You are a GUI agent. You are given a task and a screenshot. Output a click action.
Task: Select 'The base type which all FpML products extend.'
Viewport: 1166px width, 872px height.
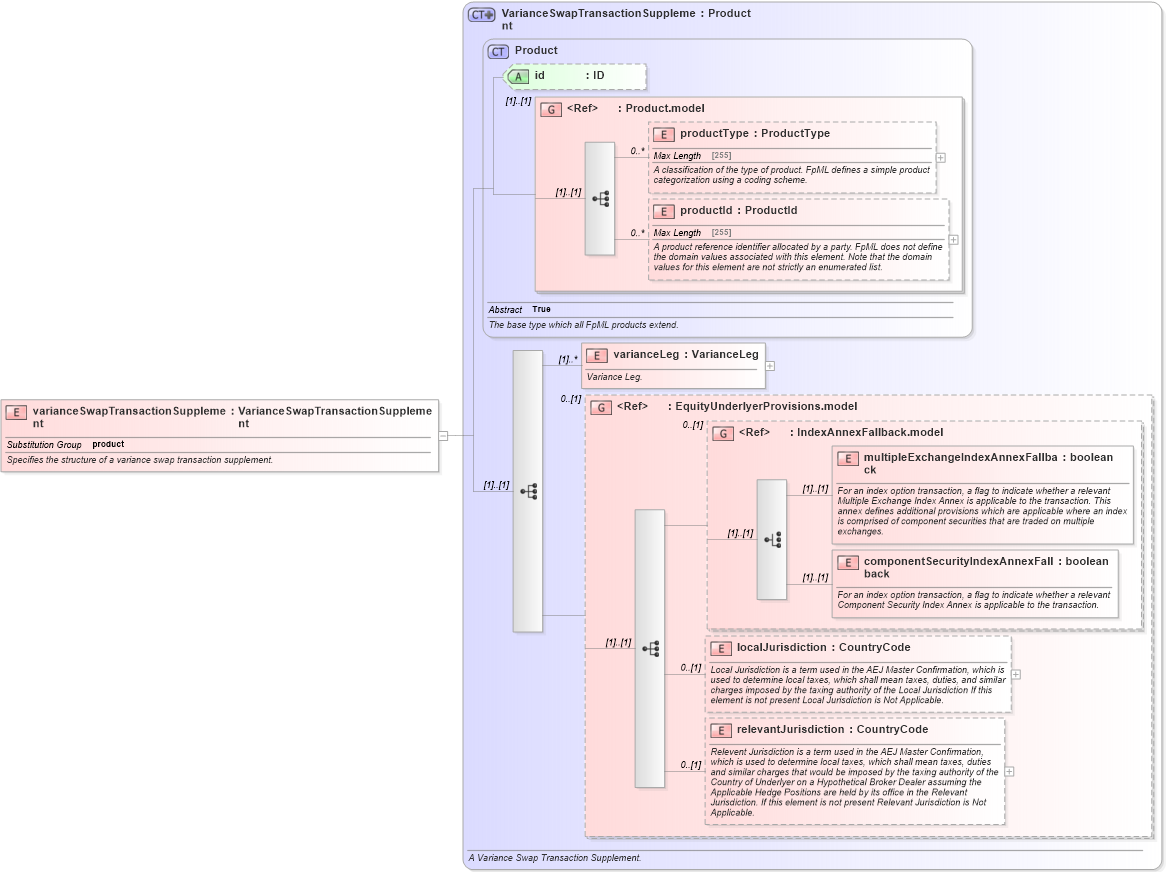(x=583, y=325)
